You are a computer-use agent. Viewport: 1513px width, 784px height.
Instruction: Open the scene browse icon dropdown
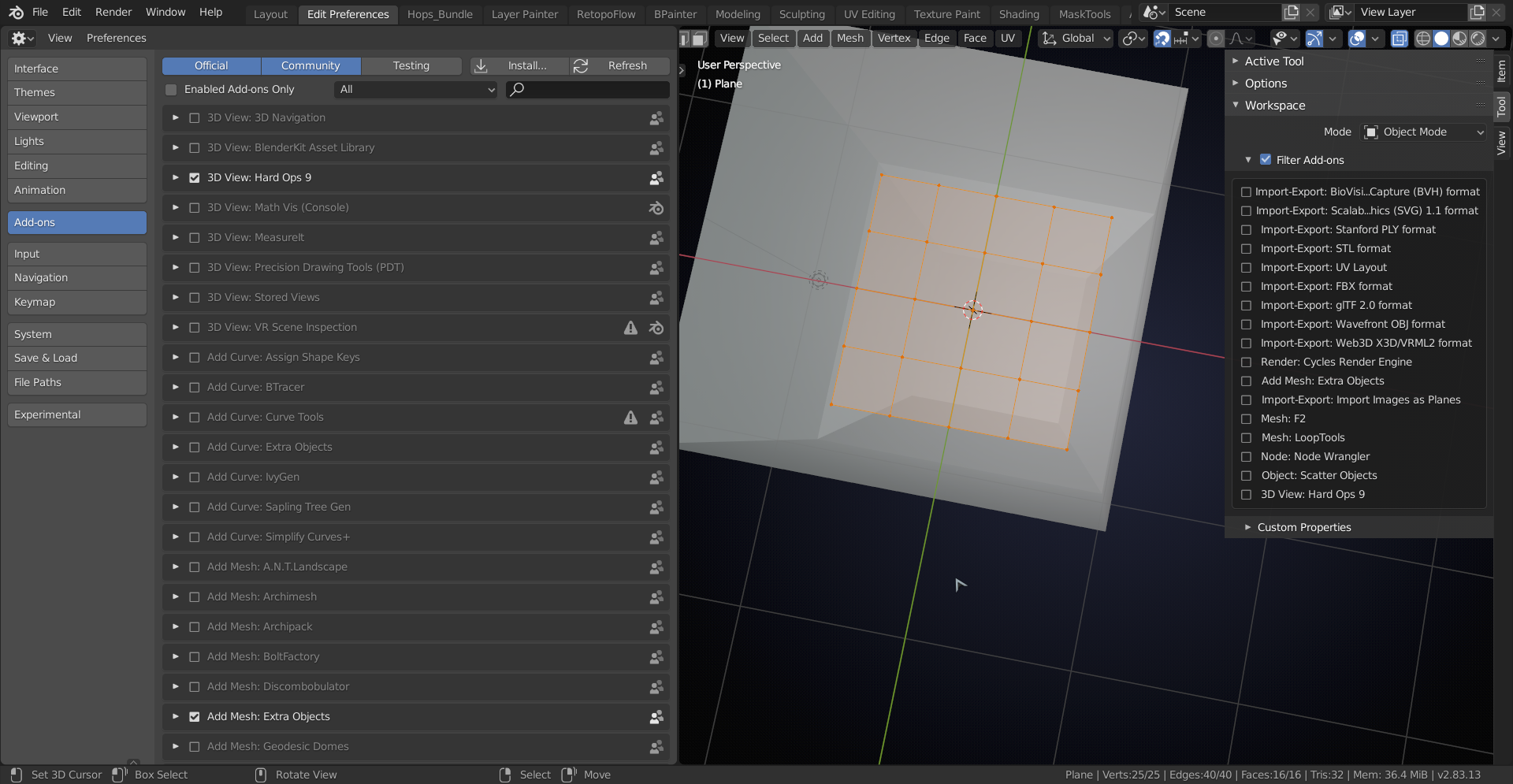coord(1154,13)
